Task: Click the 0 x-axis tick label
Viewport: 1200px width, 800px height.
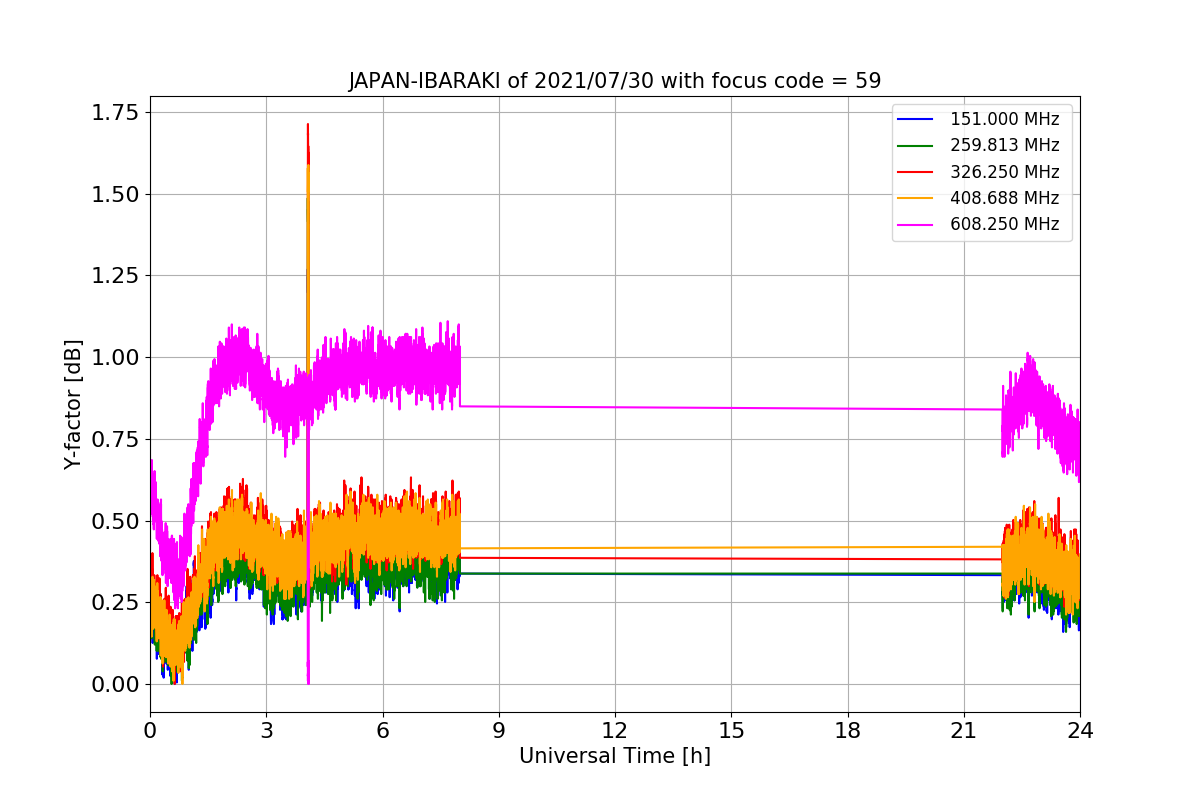Action: pos(150,731)
